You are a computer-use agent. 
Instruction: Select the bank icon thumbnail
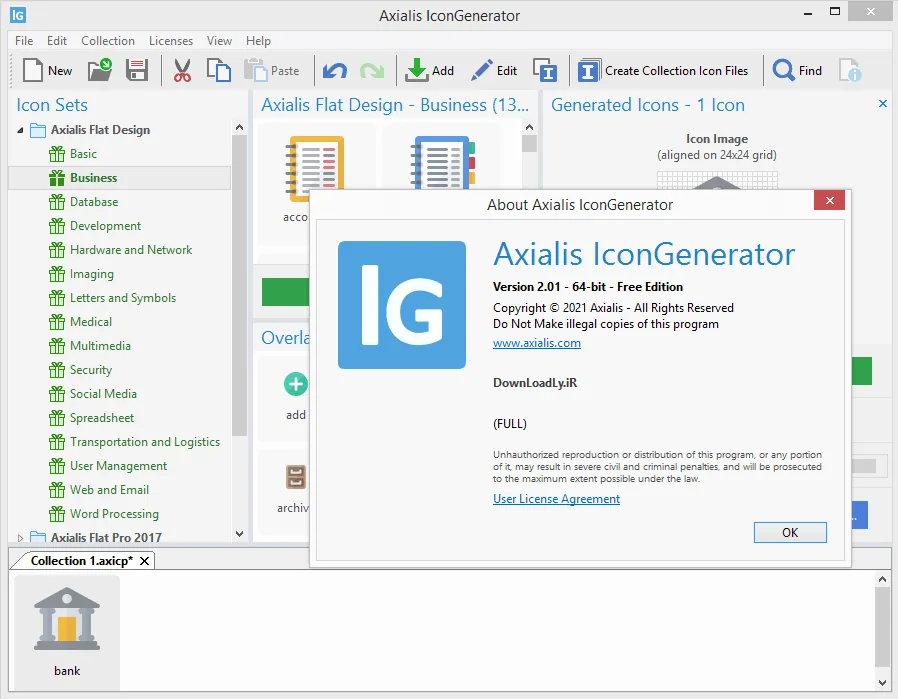pyautogui.click(x=67, y=632)
